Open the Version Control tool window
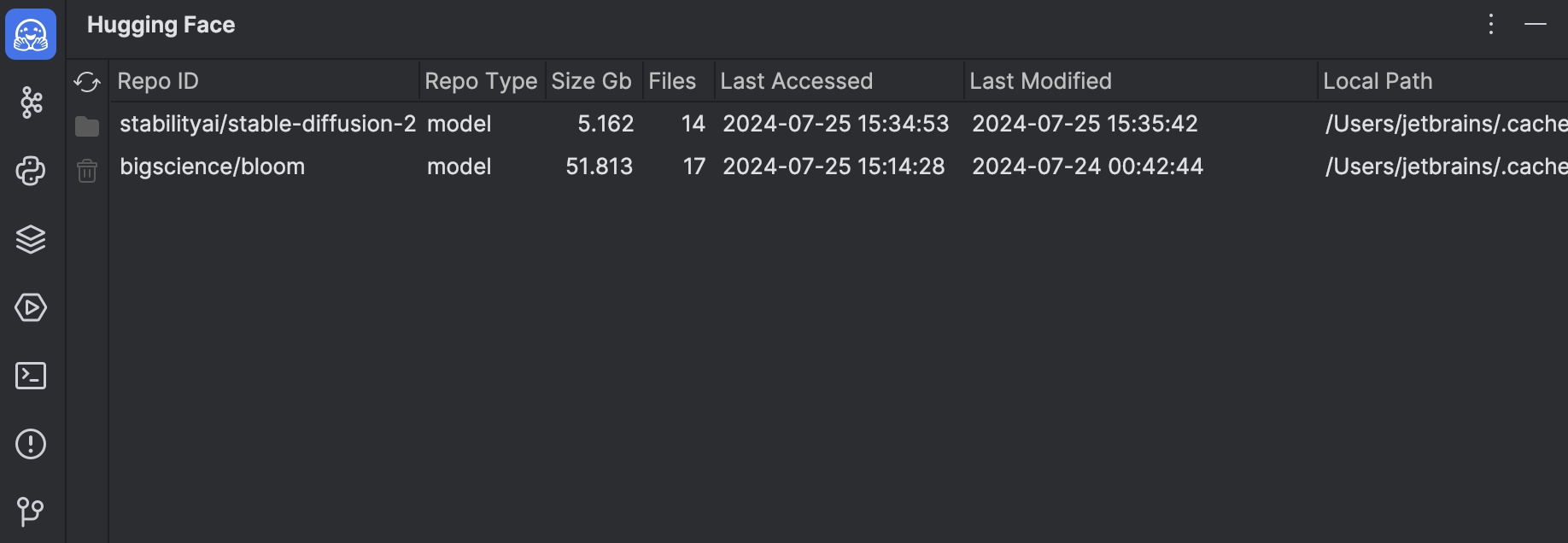 (31, 512)
